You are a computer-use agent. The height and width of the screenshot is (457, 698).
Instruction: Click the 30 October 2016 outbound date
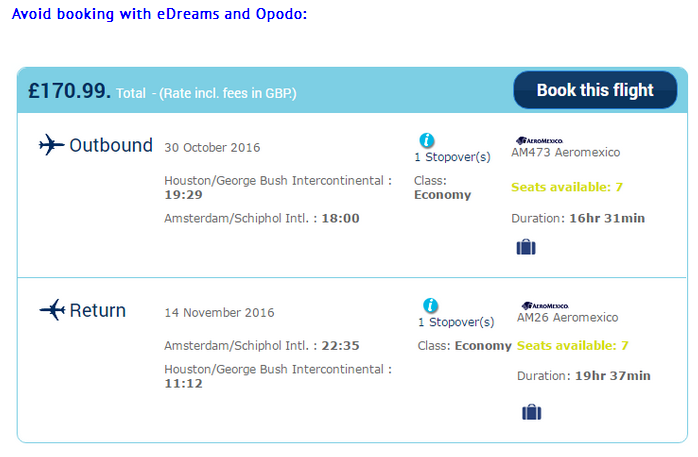[x=212, y=147]
